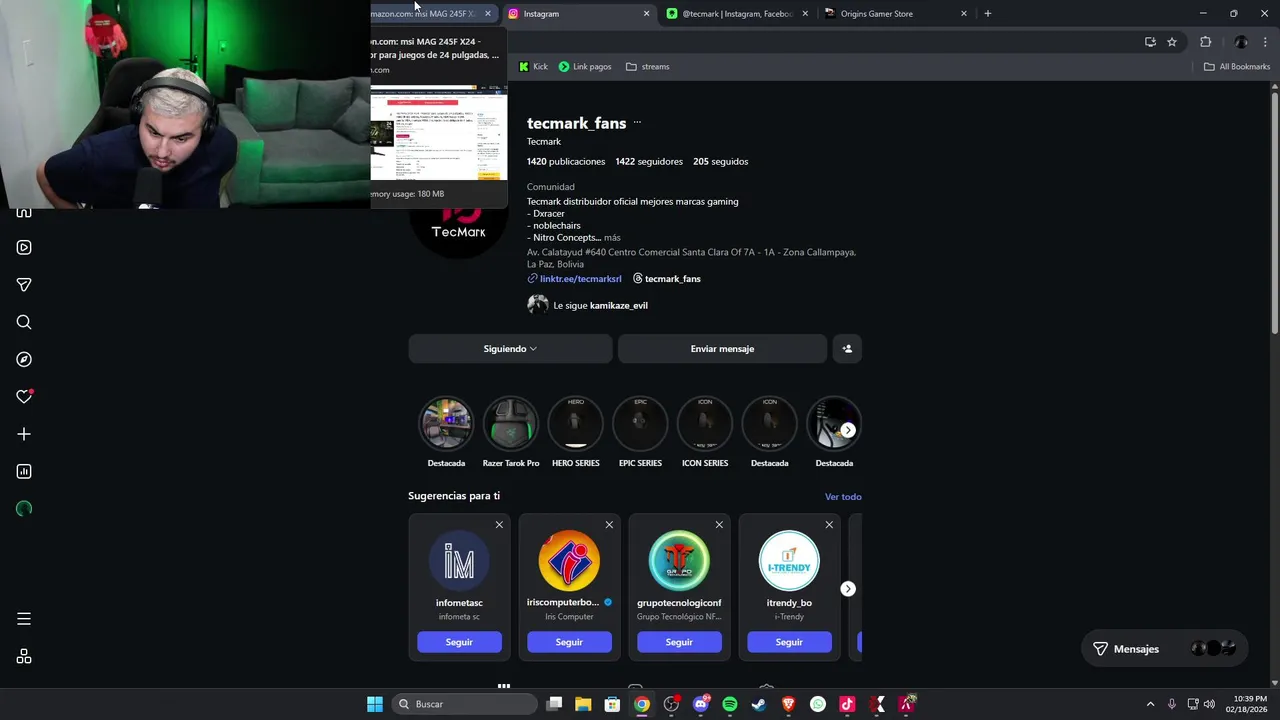Open WhatsApp from the taskbar
1280x720 pixels.
pyautogui.click(x=818, y=704)
